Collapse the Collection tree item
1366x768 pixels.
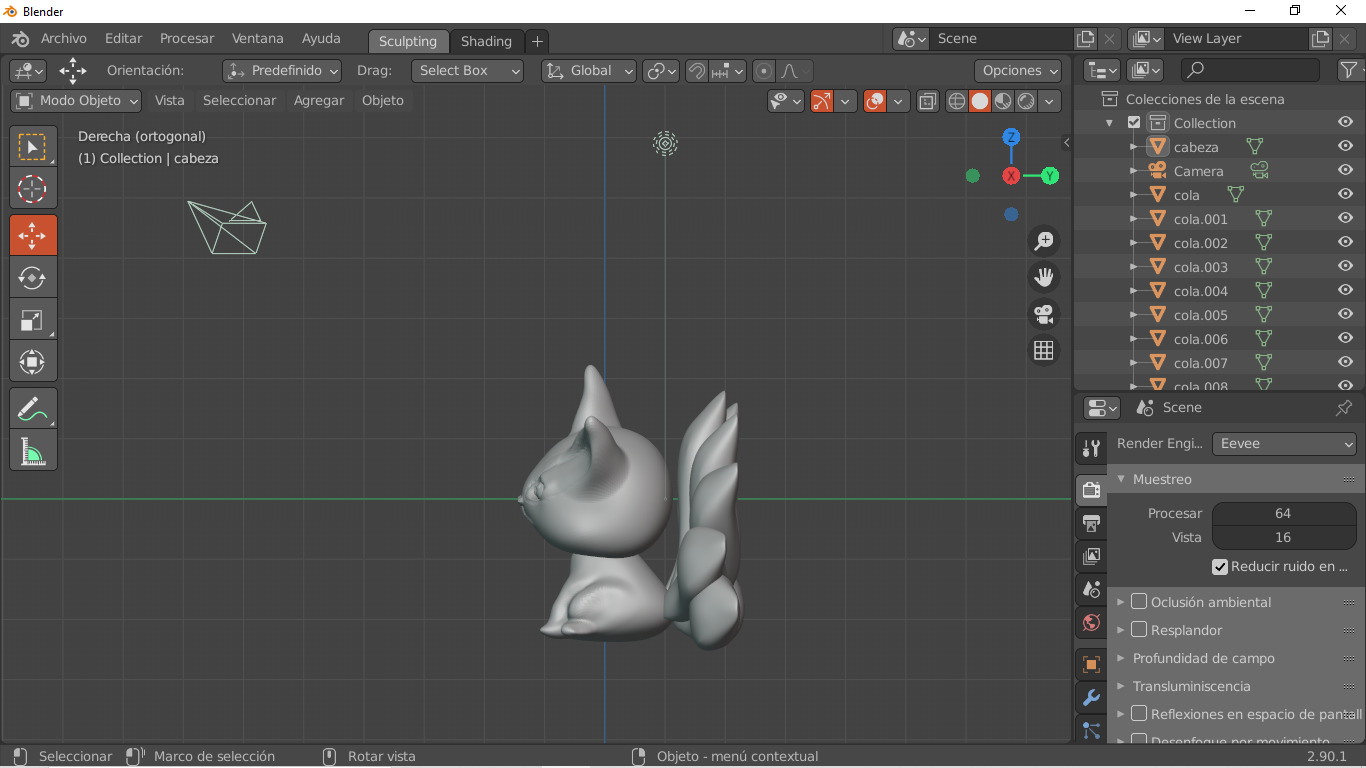click(x=1109, y=123)
